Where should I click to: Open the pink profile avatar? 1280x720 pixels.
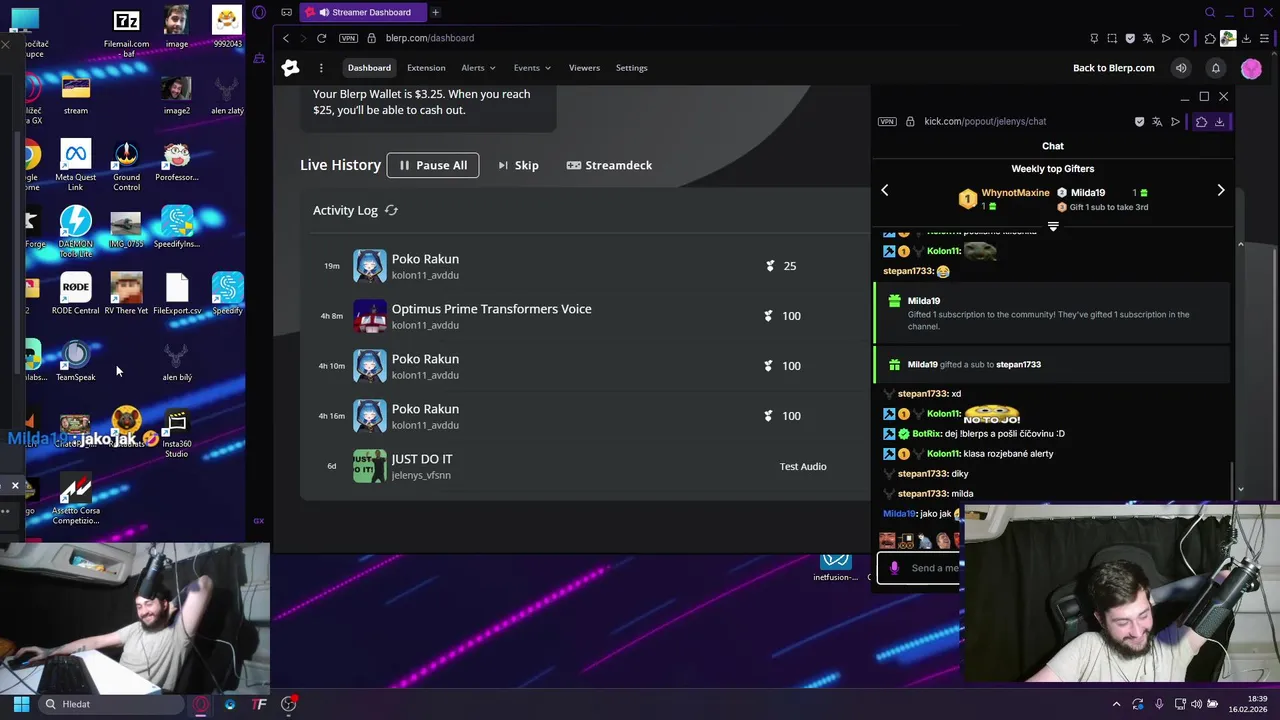point(1251,68)
